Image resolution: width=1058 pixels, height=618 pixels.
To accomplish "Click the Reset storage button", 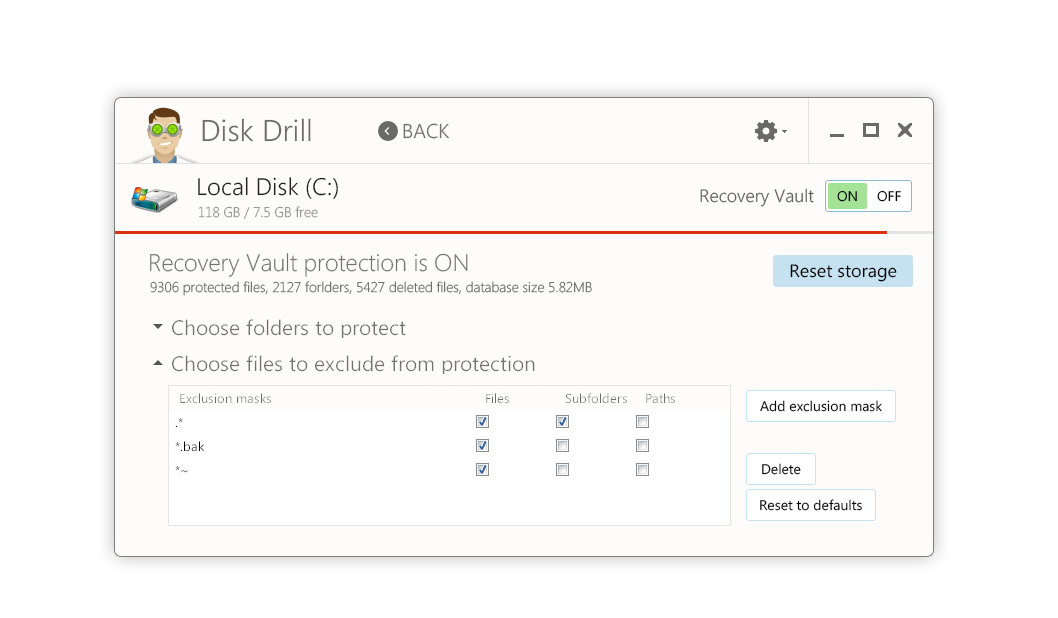I will coord(842,271).
